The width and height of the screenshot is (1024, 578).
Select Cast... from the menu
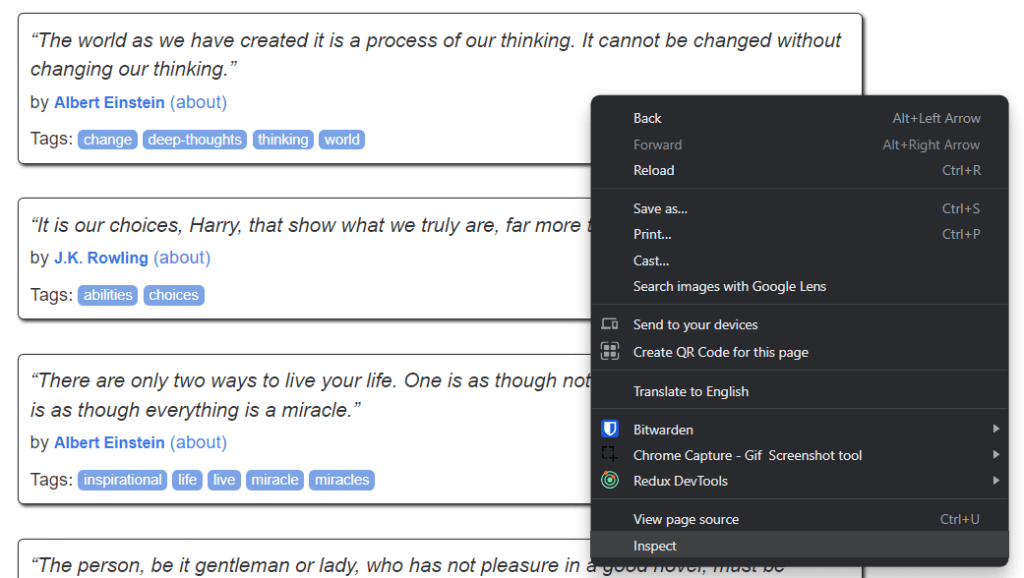pos(650,260)
